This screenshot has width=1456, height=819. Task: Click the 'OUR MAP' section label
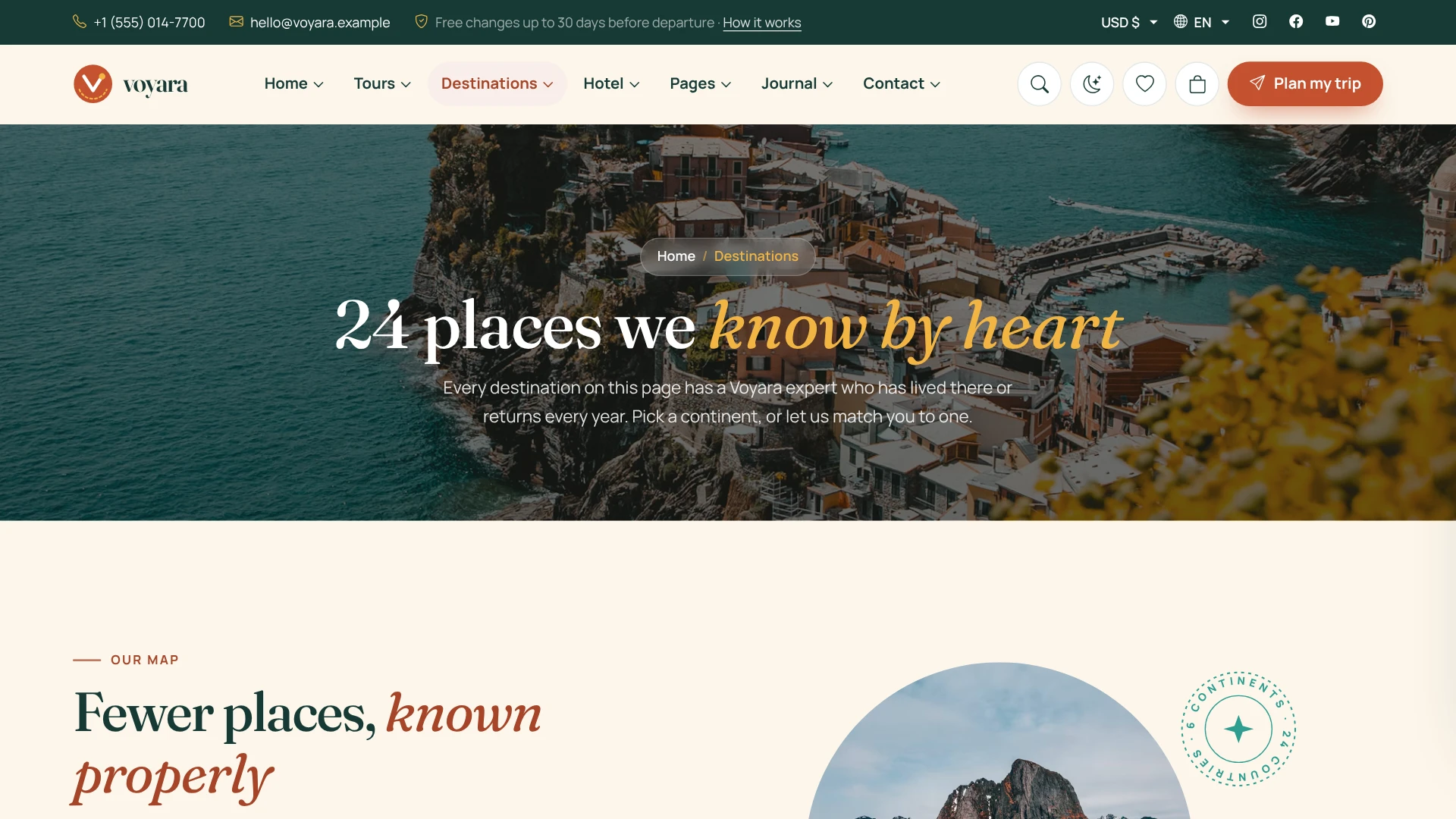[145, 660]
